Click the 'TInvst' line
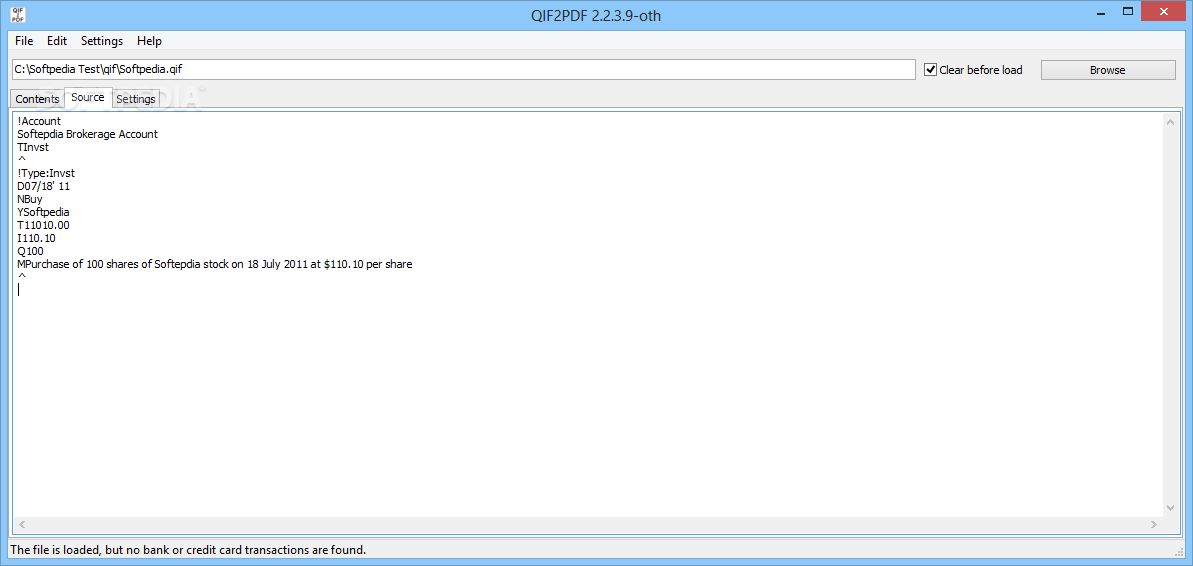1193x566 pixels. (x=33, y=147)
